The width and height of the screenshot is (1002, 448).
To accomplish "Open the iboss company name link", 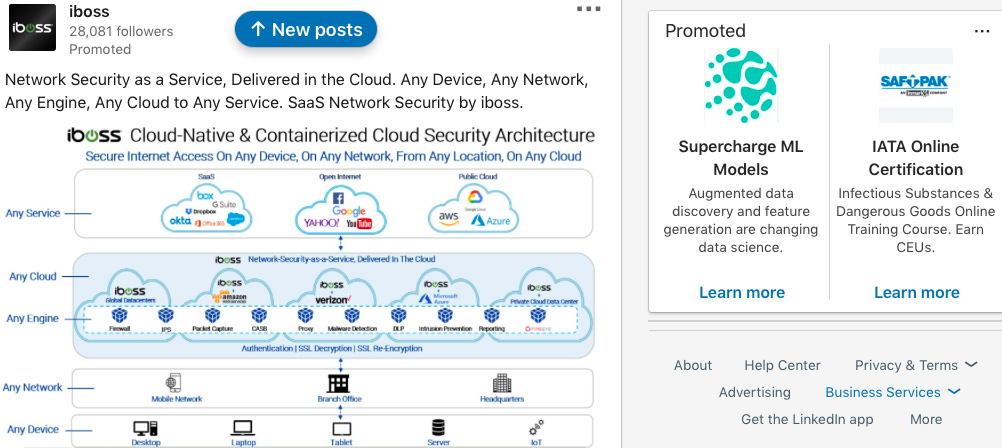I will click(x=89, y=12).
